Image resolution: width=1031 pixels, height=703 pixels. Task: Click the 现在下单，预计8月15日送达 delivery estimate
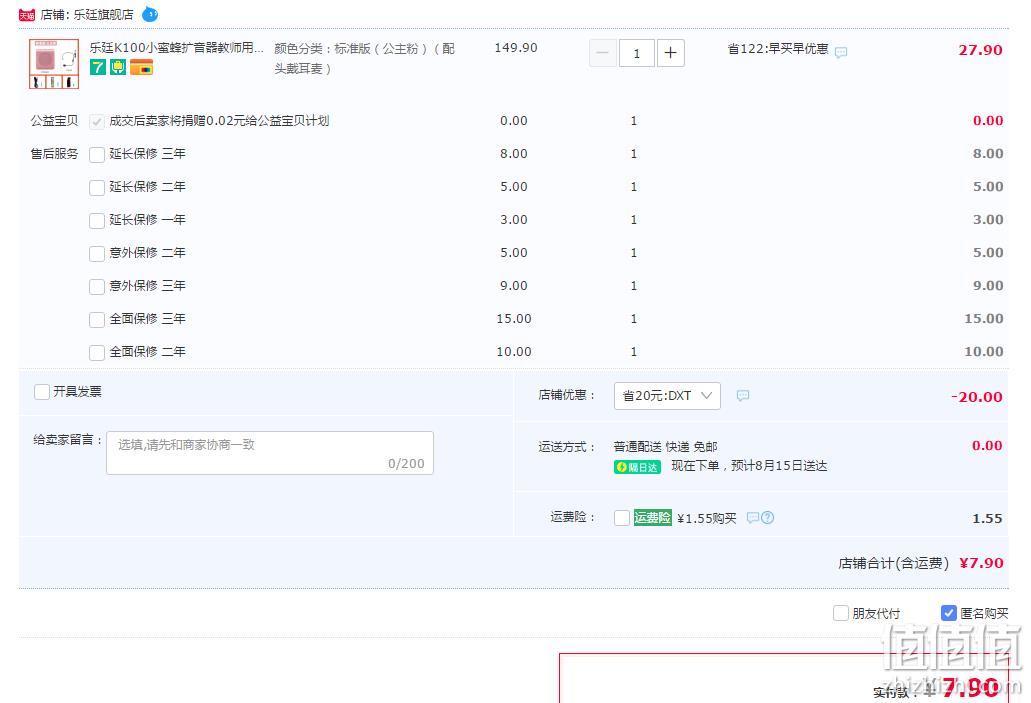[x=749, y=466]
